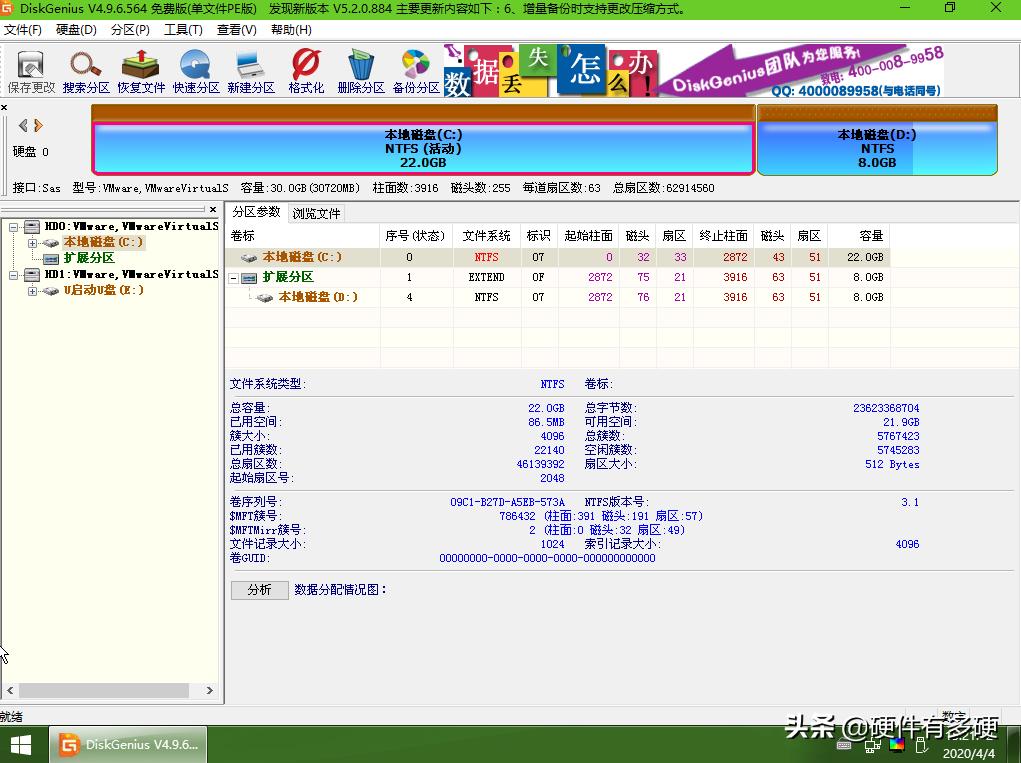Click the 删除分区 (Delete Partition) icon
Screen dimensions: 1021x763
[360, 70]
